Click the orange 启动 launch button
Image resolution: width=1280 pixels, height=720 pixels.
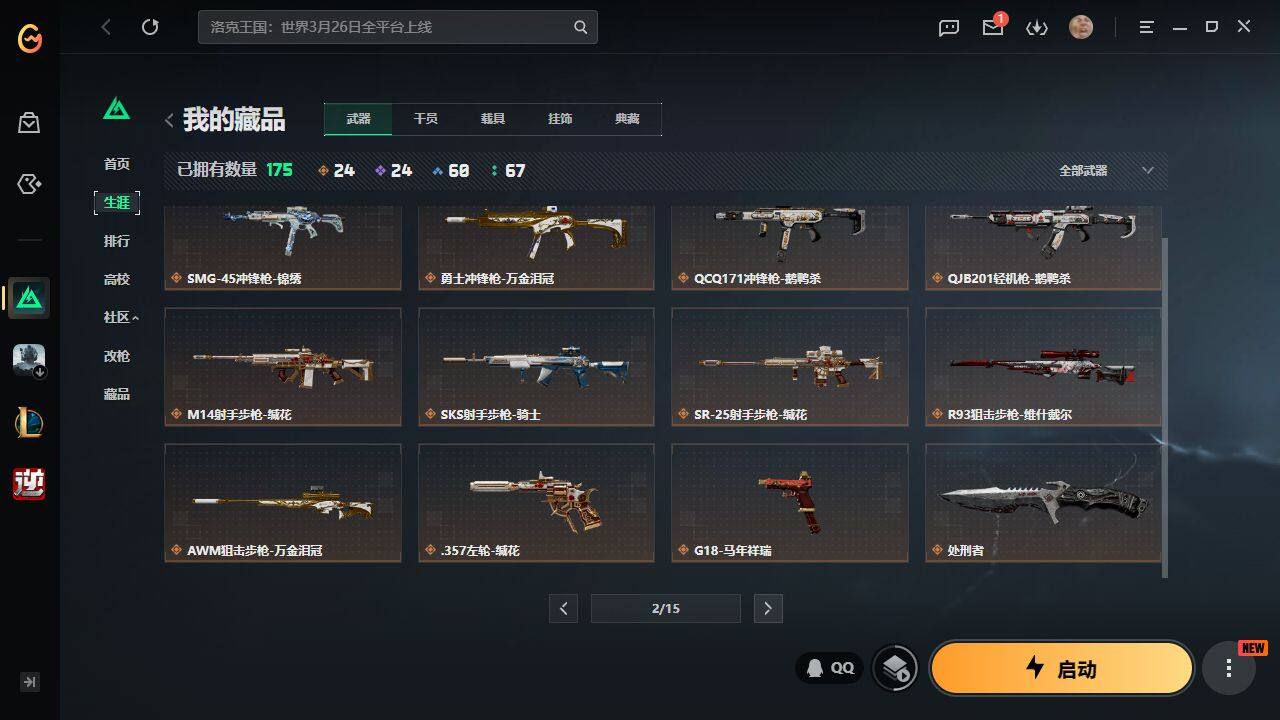pyautogui.click(x=1062, y=668)
